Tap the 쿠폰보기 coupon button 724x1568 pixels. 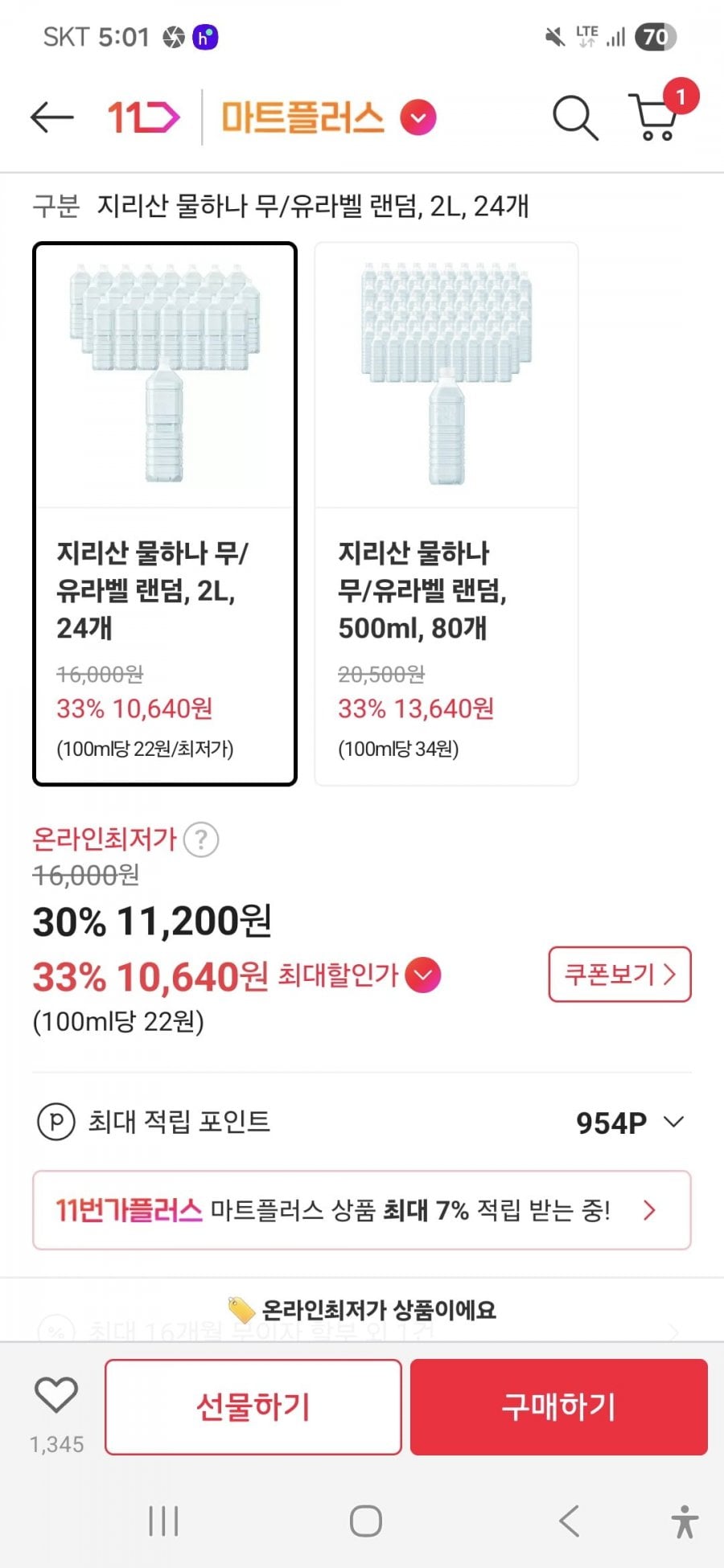click(619, 975)
